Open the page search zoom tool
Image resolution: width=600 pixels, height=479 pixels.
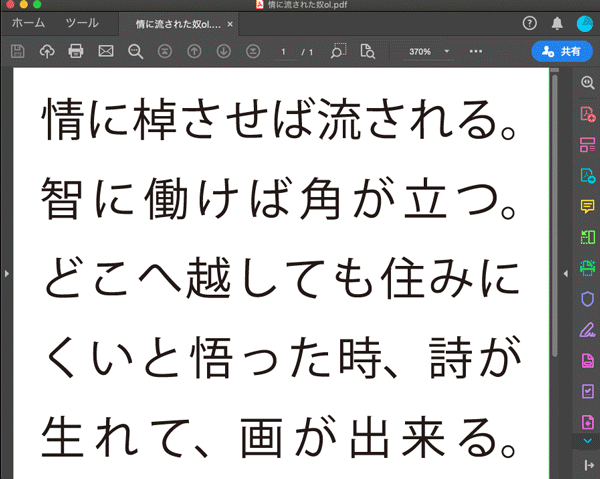367,51
